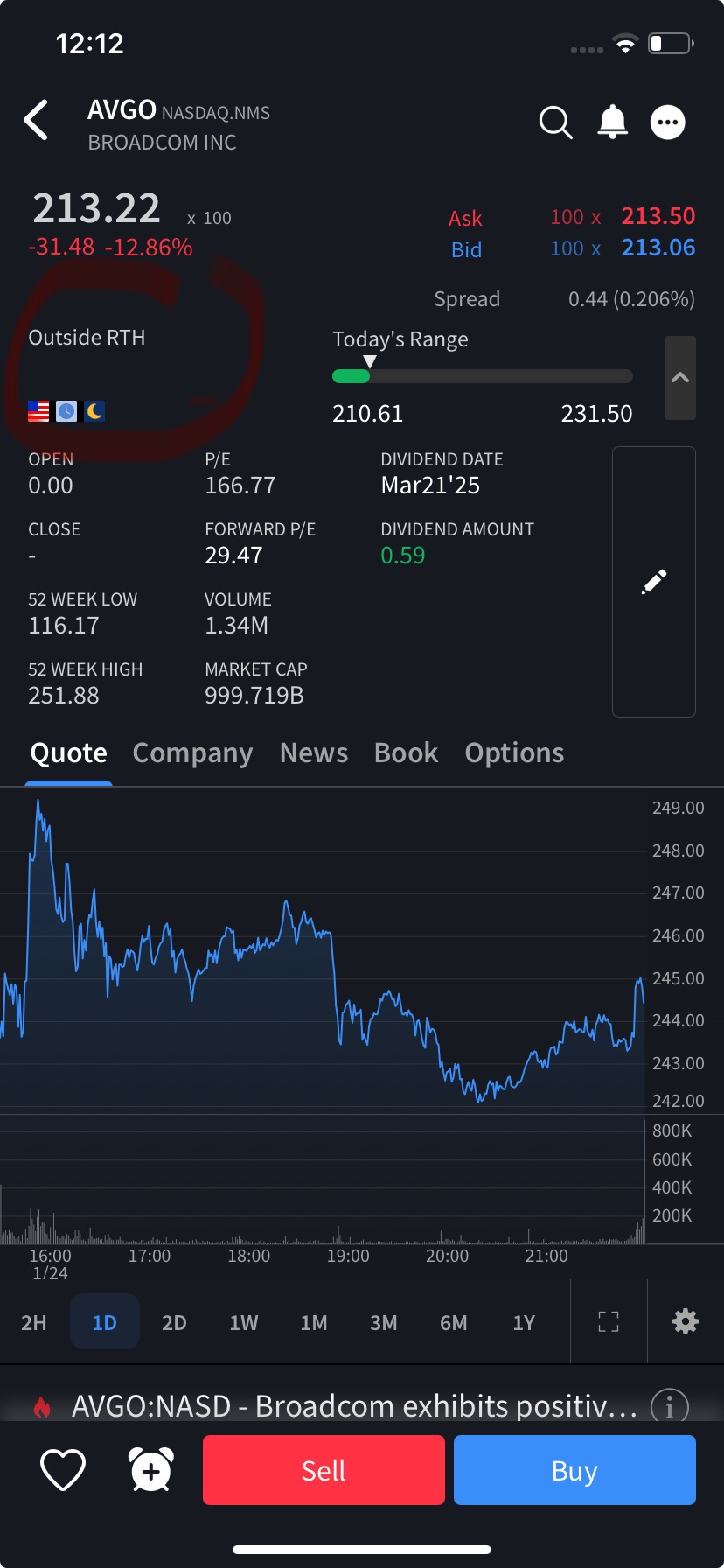This screenshot has width=724, height=1568.
Task: Tap the pencil edit fields icon
Action: 654,582
